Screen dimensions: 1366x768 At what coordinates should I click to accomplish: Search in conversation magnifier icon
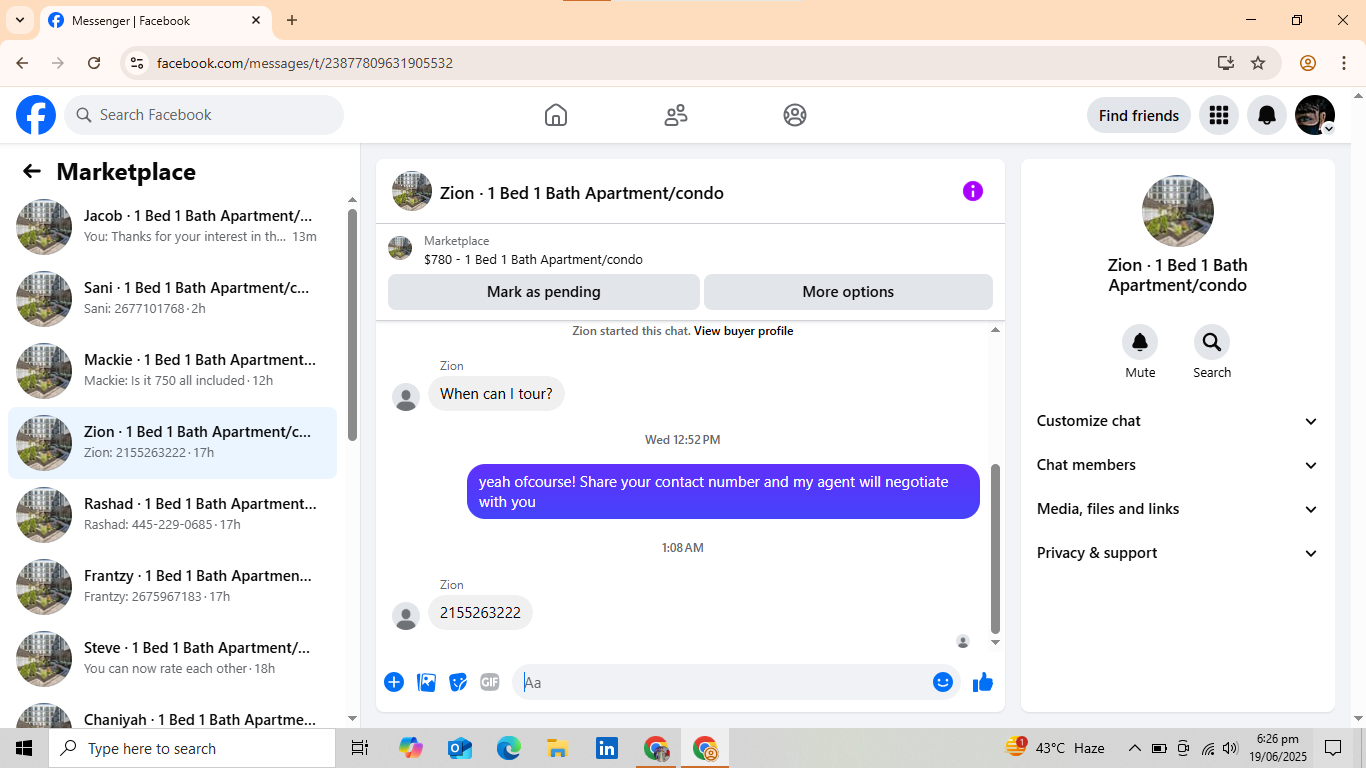coord(1212,342)
